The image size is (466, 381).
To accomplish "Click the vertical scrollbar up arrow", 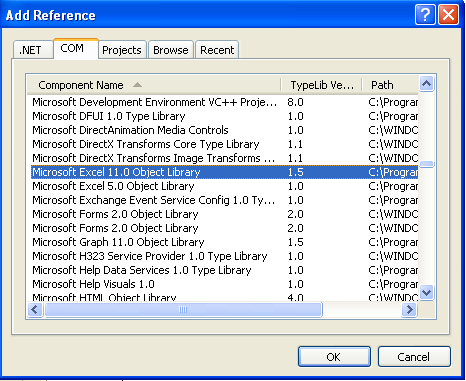I will coord(427,83).
